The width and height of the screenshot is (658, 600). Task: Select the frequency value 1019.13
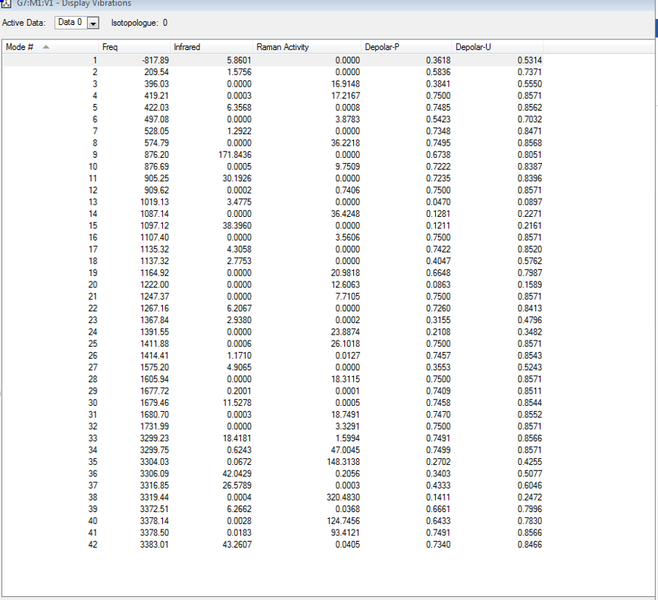coord(154,202)
